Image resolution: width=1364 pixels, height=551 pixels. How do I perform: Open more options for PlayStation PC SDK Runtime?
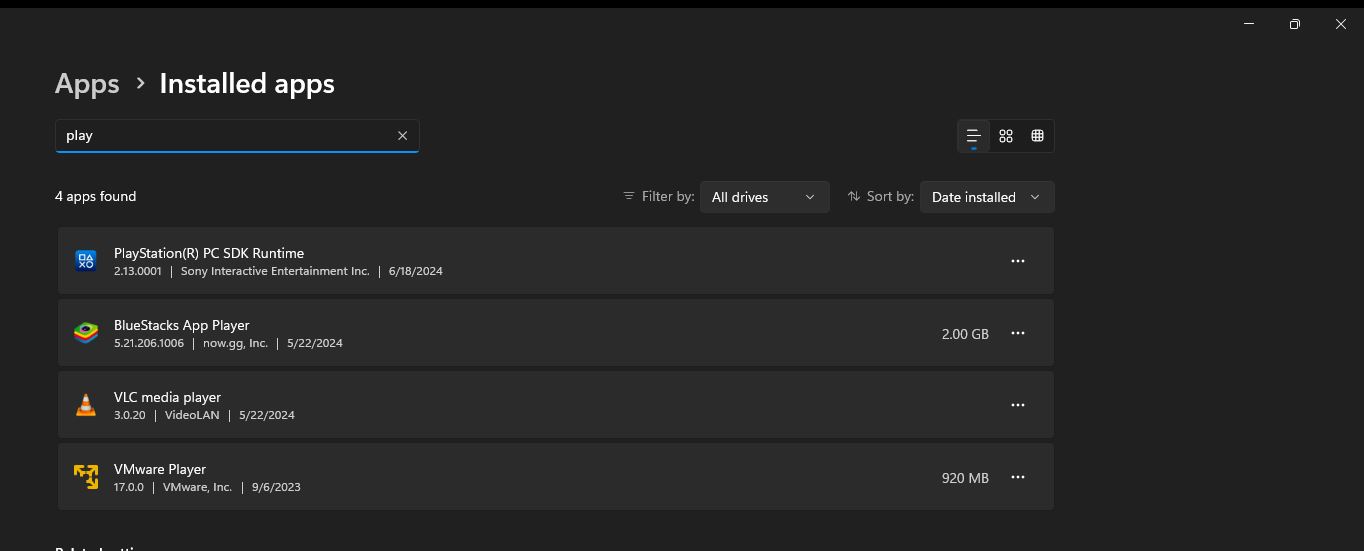[x=1018, y=261]
